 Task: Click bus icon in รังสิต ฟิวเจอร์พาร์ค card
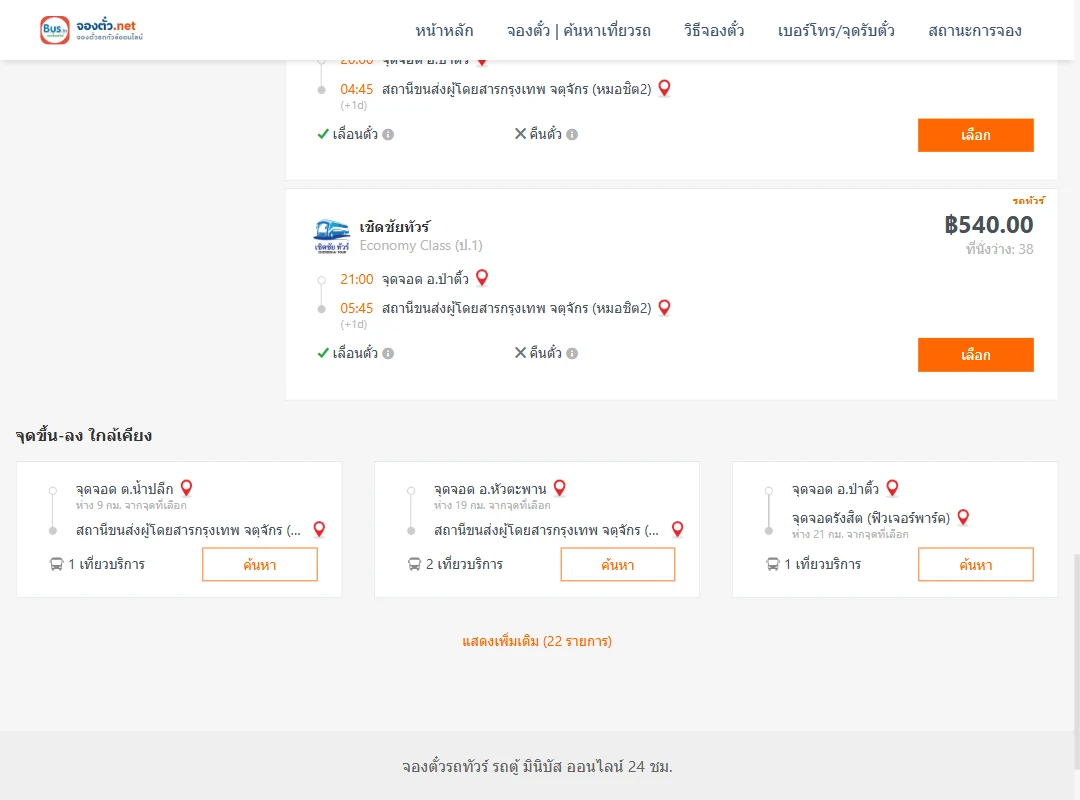coord(773,564)
